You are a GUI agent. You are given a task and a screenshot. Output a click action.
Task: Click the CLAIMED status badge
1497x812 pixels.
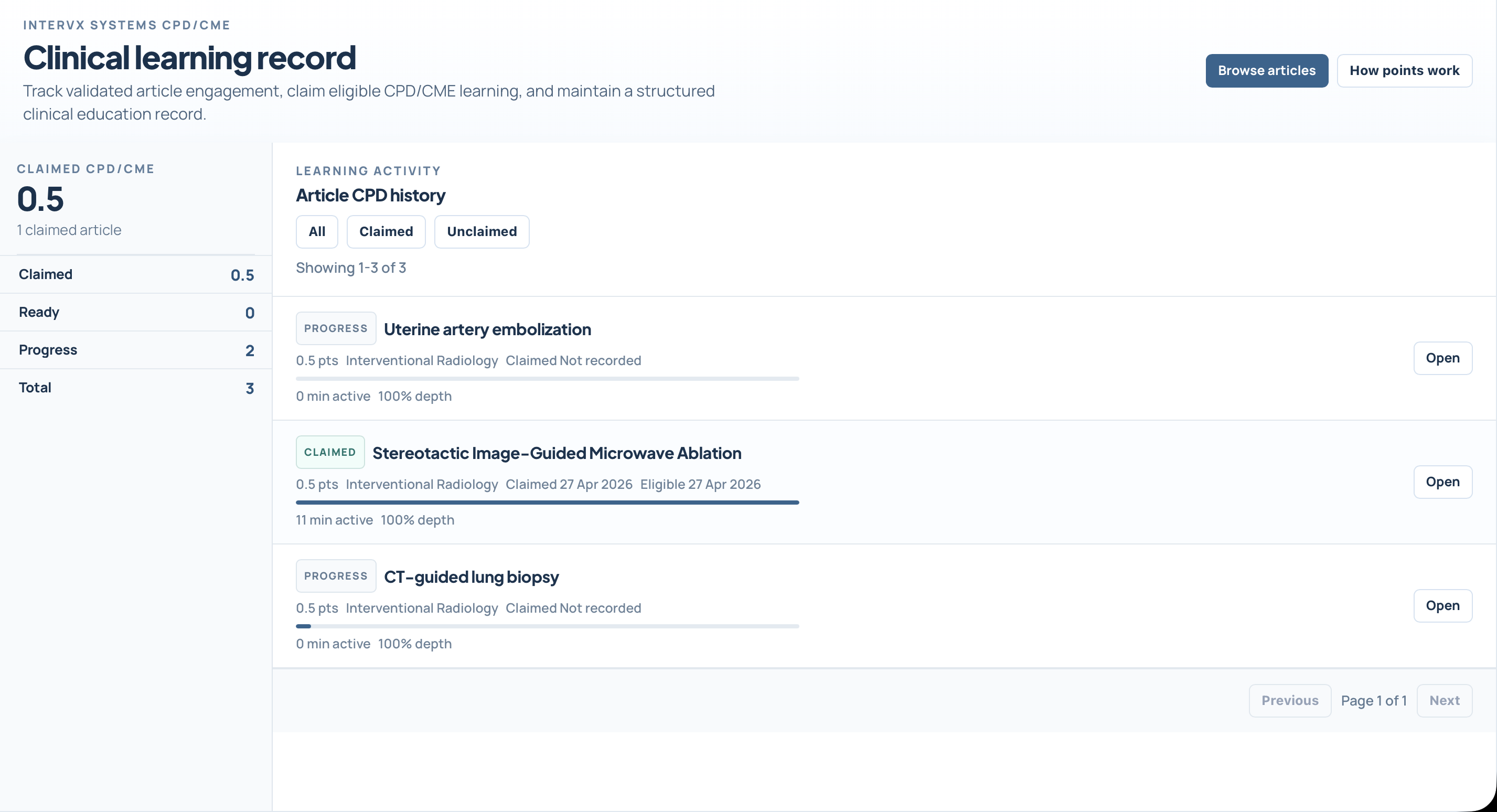(330, 452)
